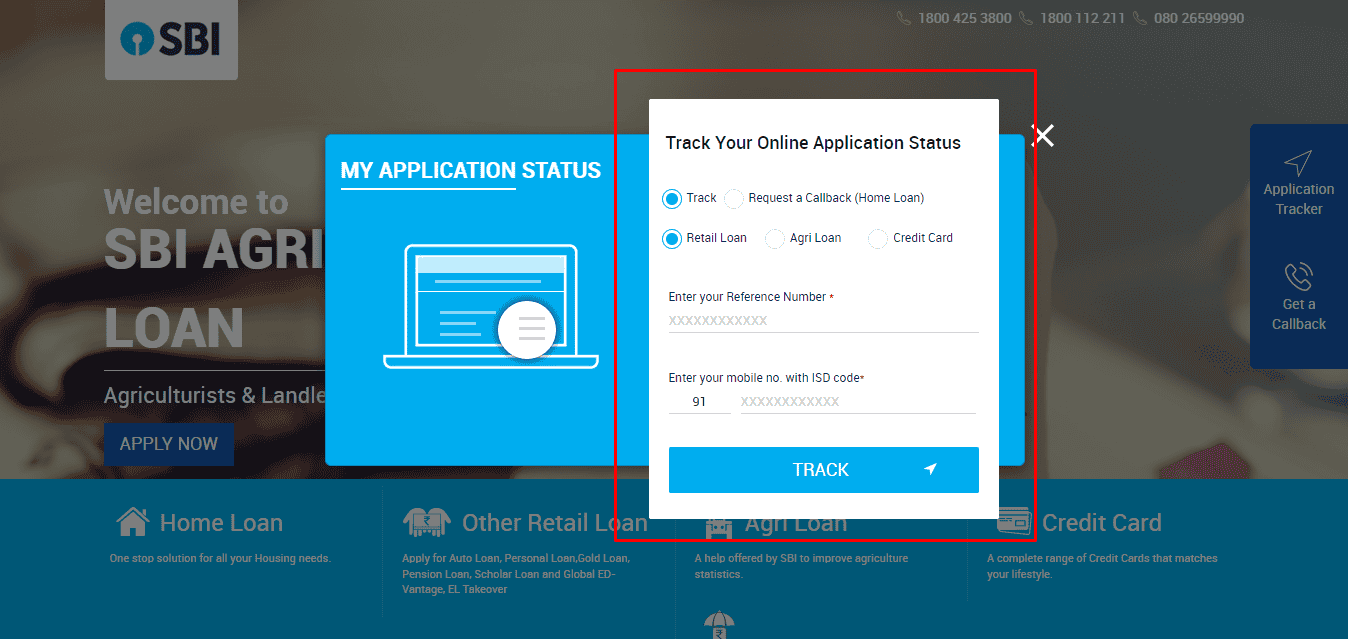The image size is (1348, 639).
Task: Select the Retail Loan option
Action: coord(673,238)
